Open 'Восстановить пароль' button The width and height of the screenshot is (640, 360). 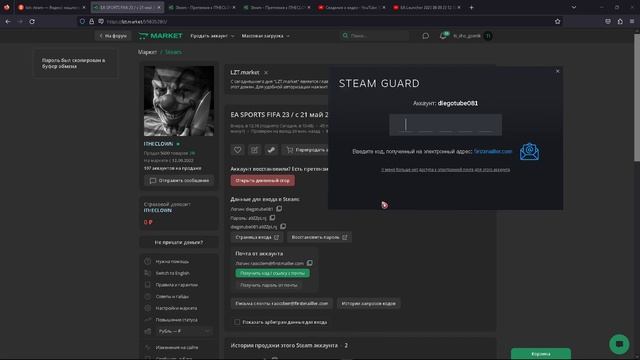319,237
